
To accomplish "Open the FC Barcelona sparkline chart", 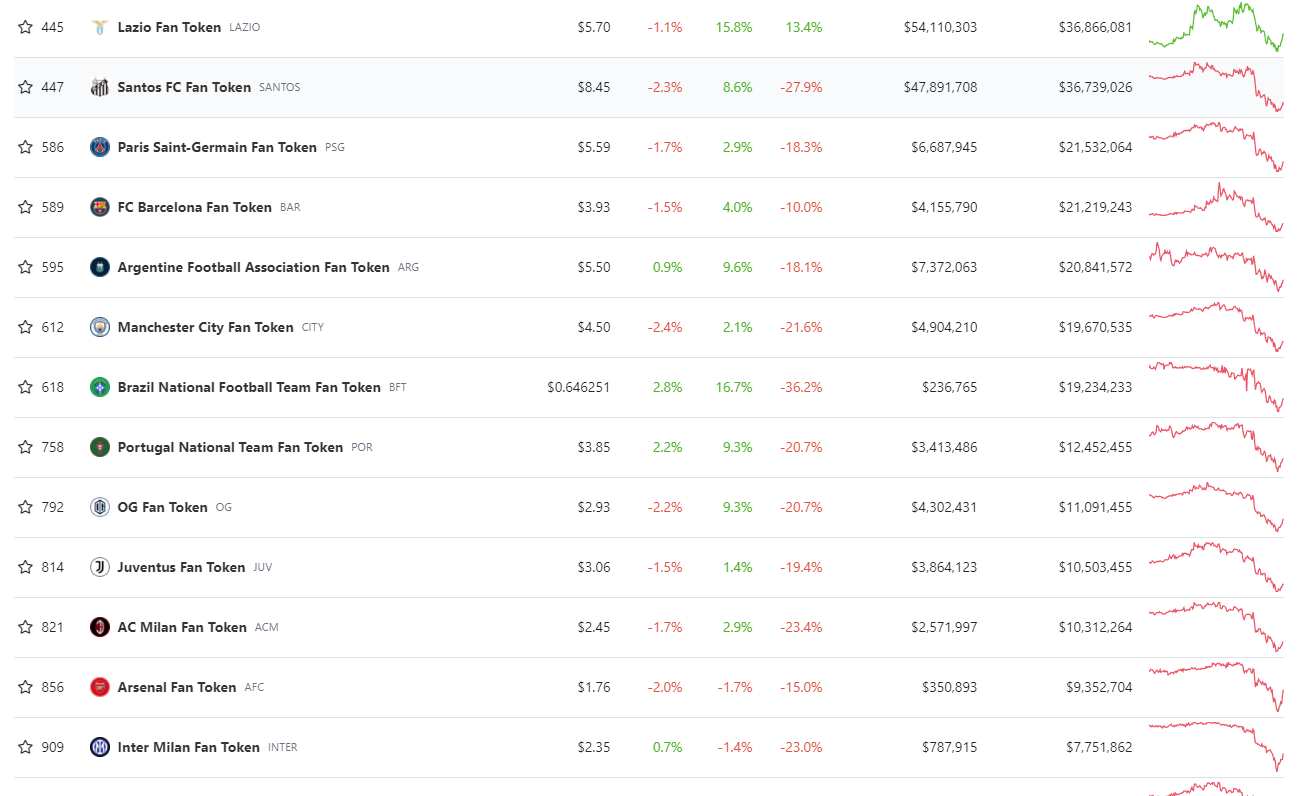I will 1216,207.
